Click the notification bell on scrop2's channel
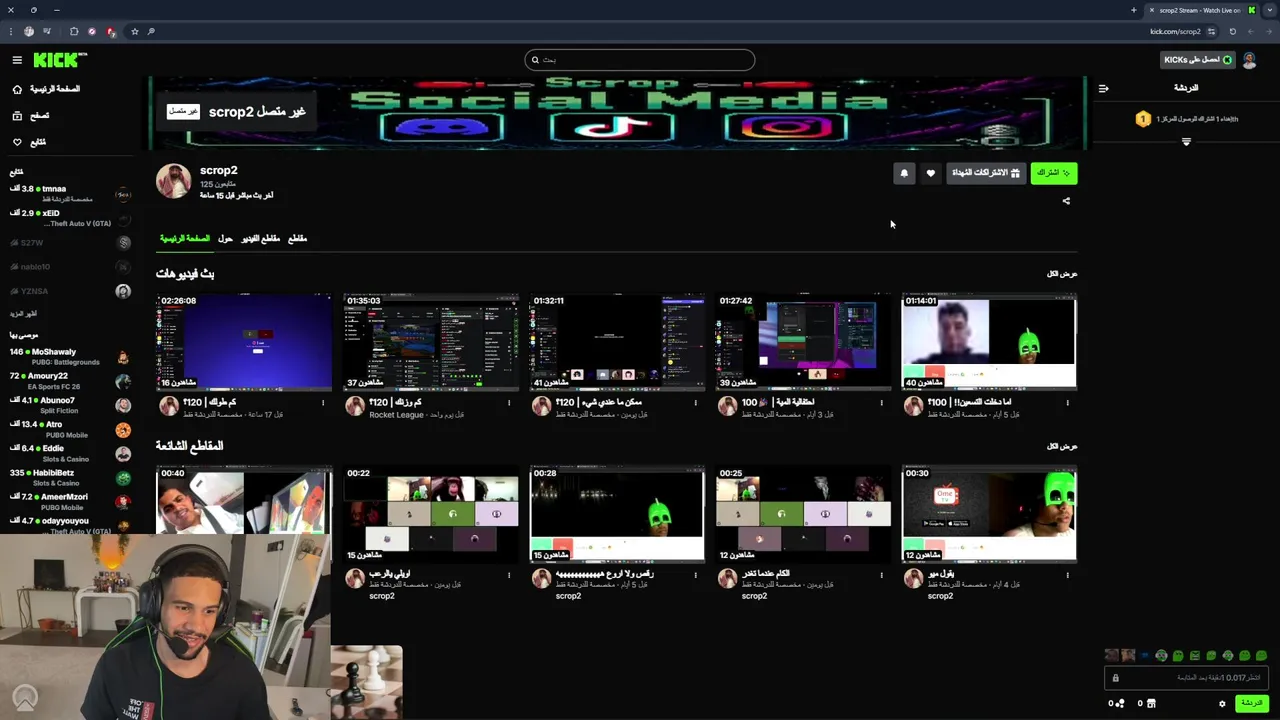 [904, 173]
